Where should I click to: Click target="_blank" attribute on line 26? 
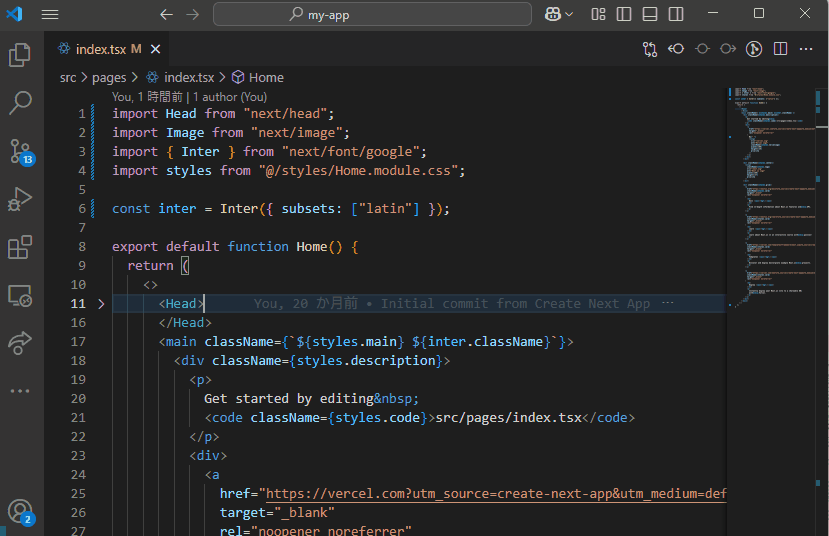277,513
